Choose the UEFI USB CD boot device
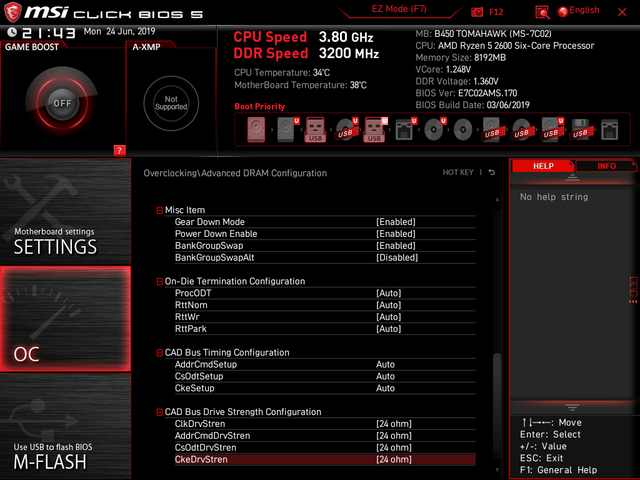The image size is (640, 480). [346, 130]
